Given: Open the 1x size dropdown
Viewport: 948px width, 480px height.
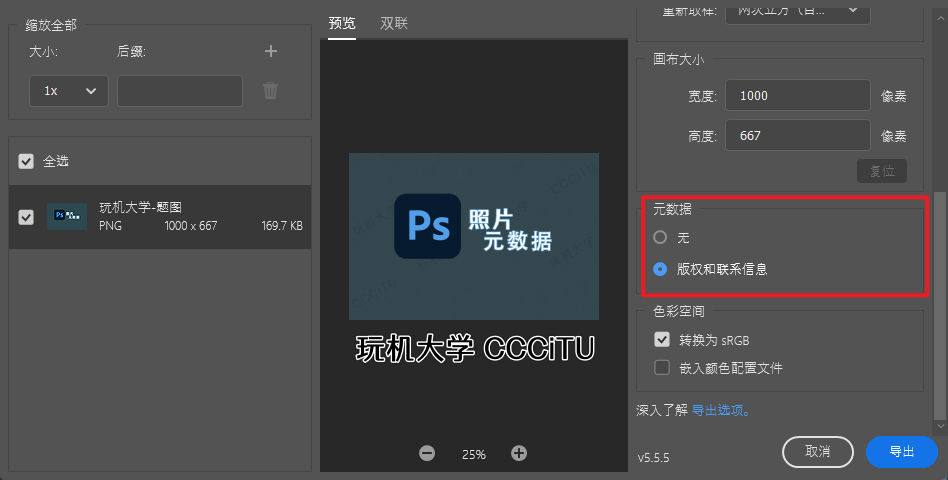Looking at the screenshot, I should [x=68, y=91].
